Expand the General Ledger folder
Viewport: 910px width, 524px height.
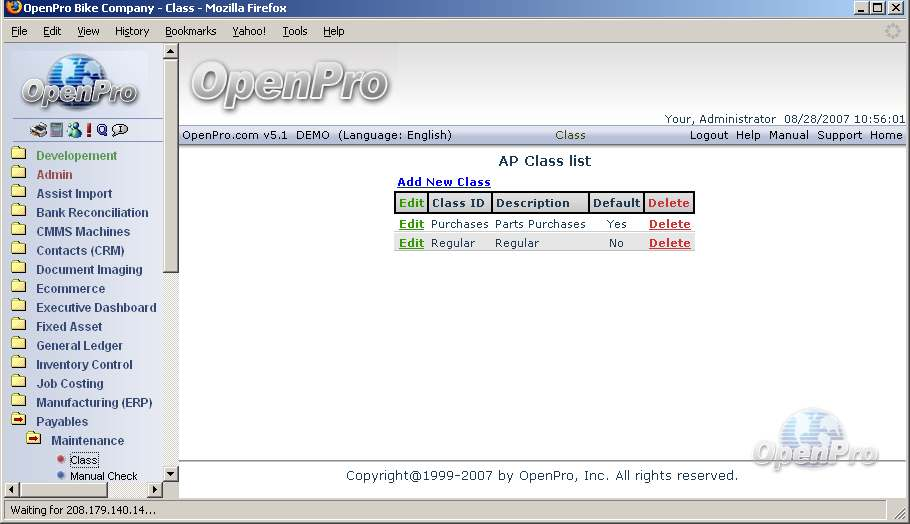coord(18,345)
